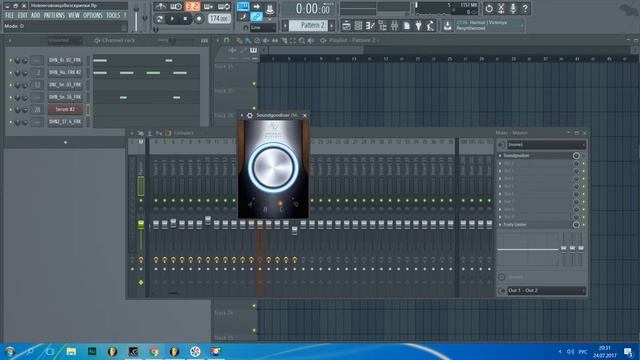The height and width of the screenshot is (360, 640).
Task: Click the tempo tapper icon
Action: point(430,26)
